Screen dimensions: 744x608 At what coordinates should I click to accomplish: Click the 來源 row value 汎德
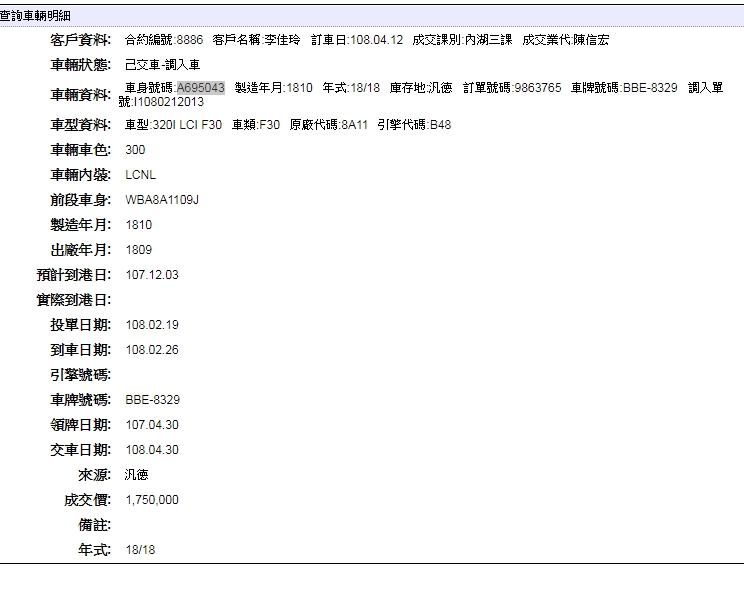pos(137,475)
